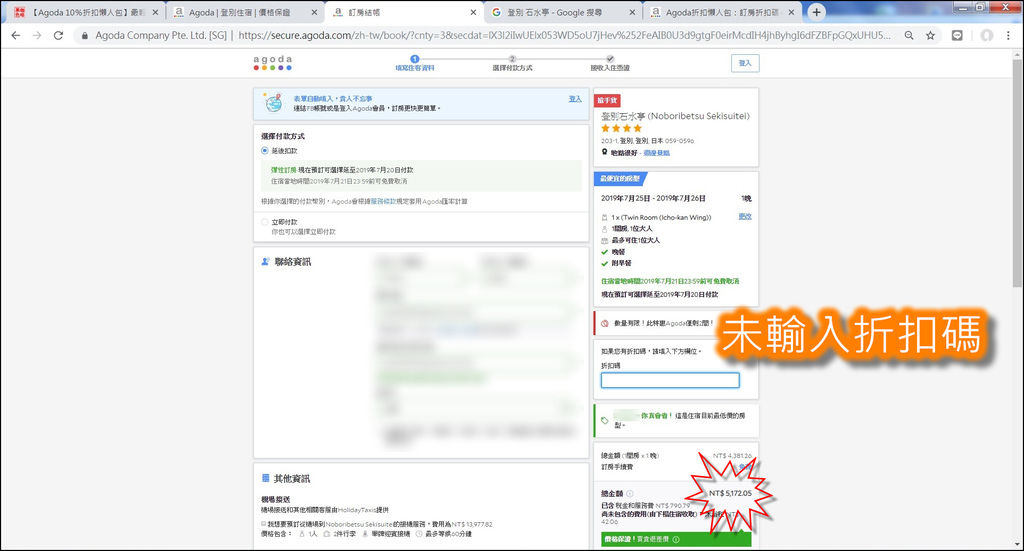Select the 立即付款 radio option

[264, 222]
